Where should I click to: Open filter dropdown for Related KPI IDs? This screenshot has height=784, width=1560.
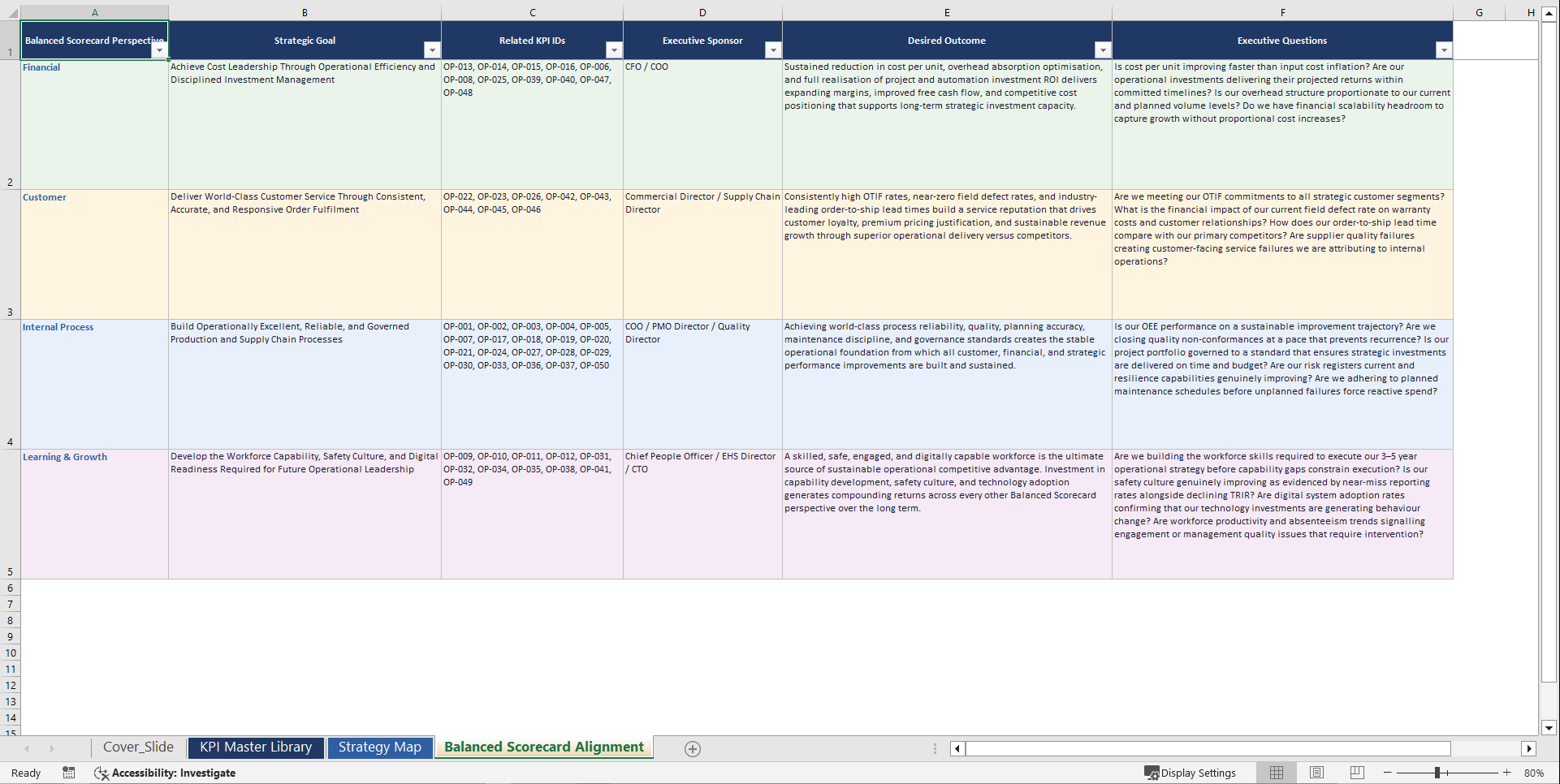pos(614,50)
